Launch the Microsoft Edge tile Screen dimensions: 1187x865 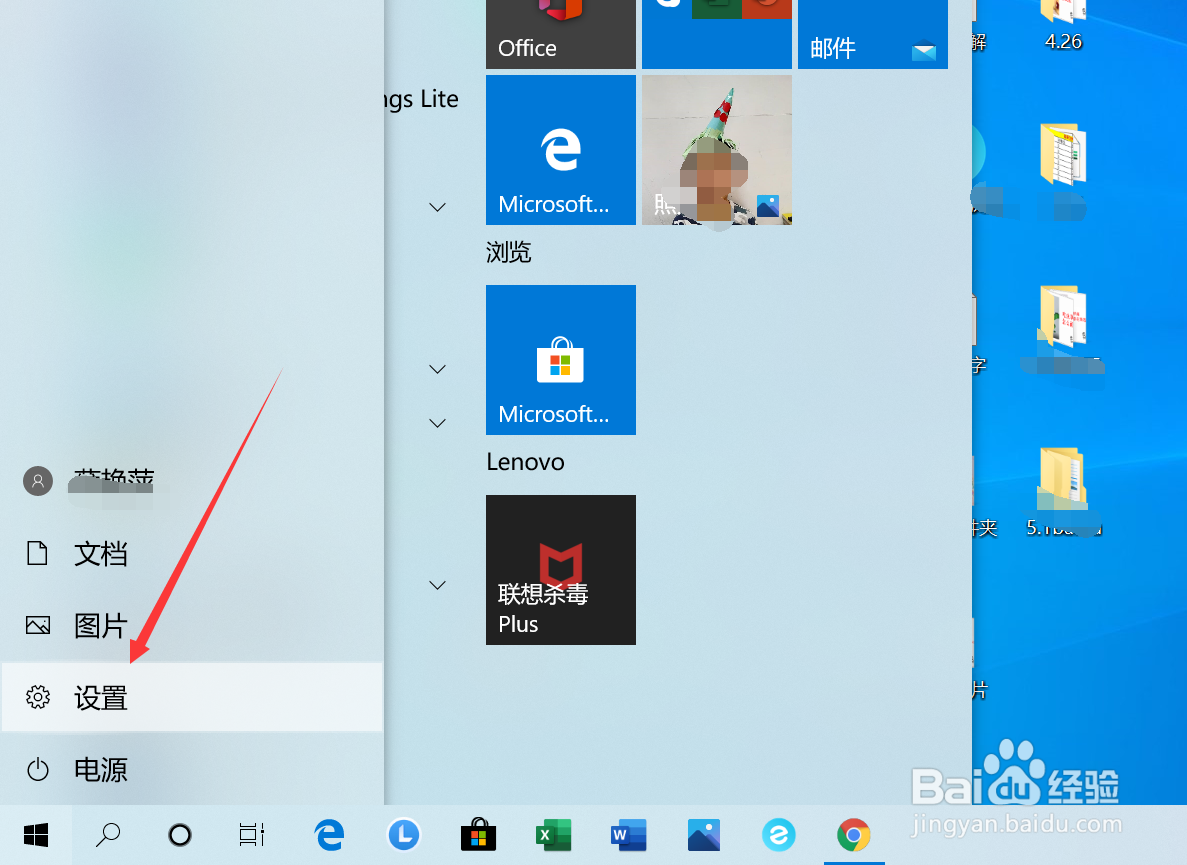(x=561, y=150)
